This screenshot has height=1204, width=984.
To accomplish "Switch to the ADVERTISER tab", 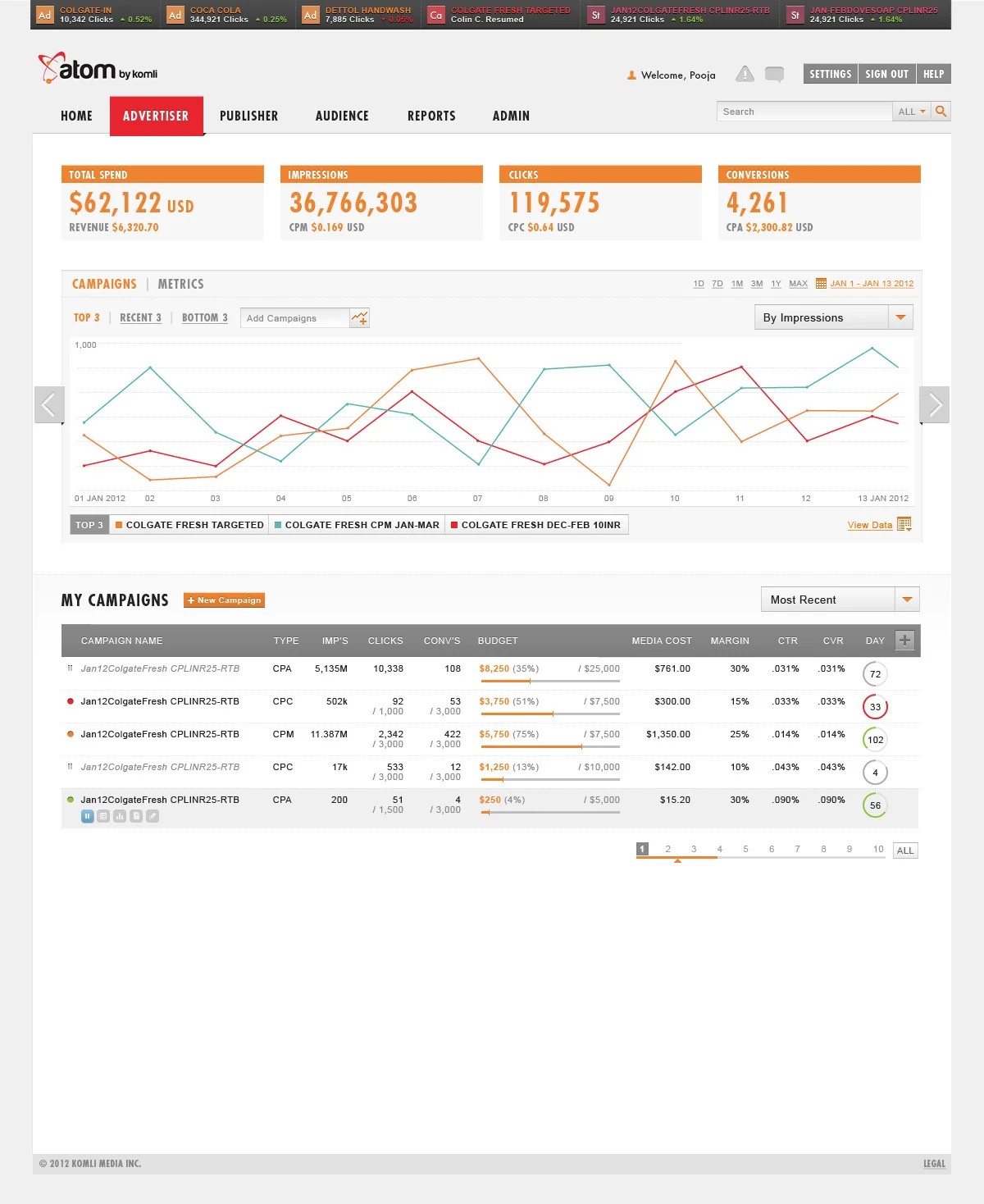I will point(156,116).
